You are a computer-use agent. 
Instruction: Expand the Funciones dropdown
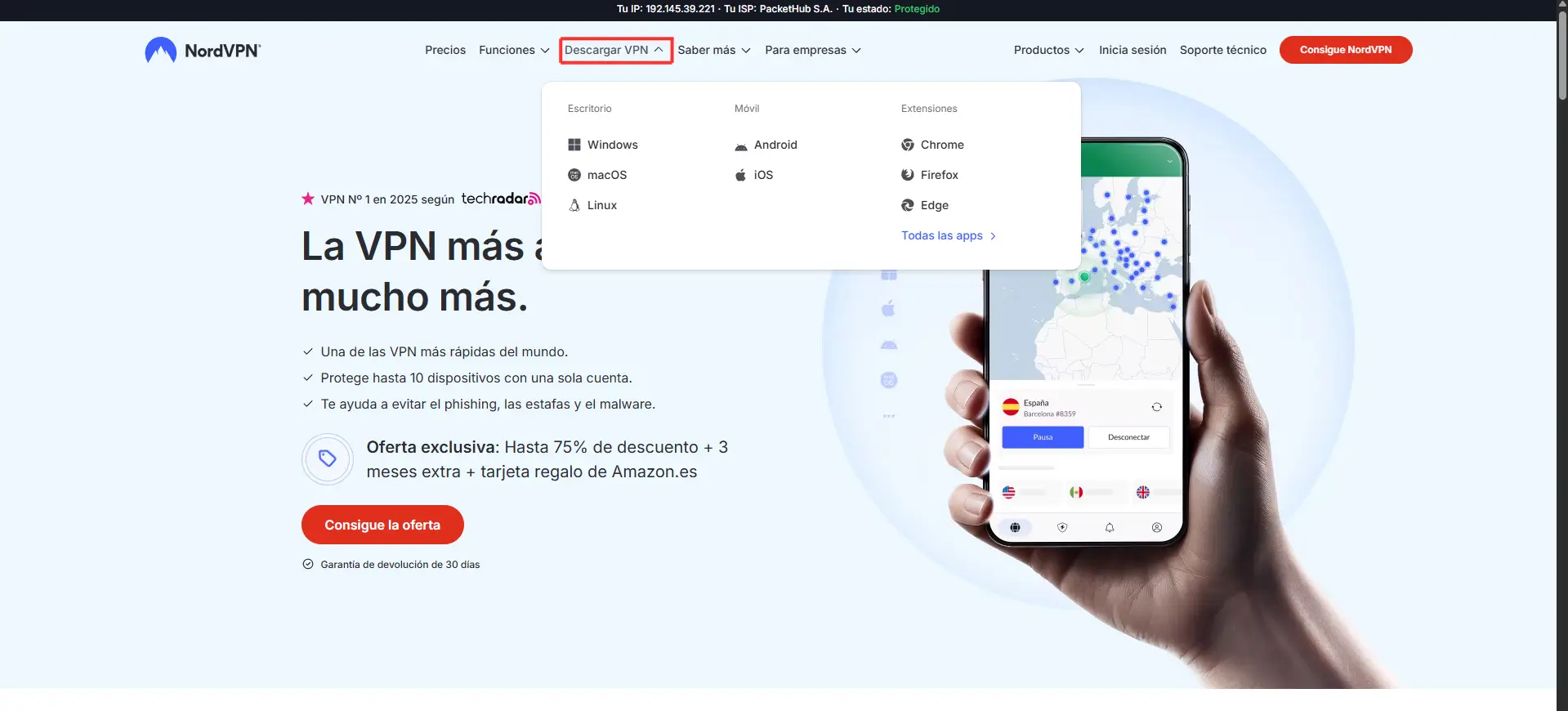pyautogui.click(x=514, y=50)
